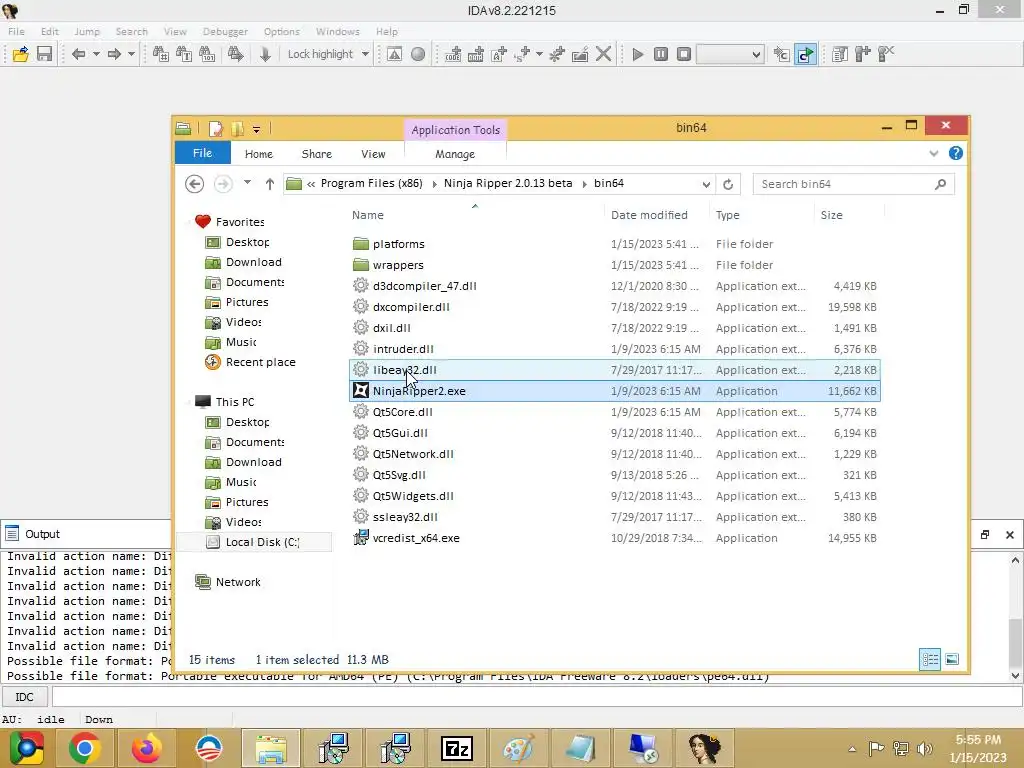Open the Manage tab under Application Tools
This screenshot has height=768, width=1024.
click(455, 154)
